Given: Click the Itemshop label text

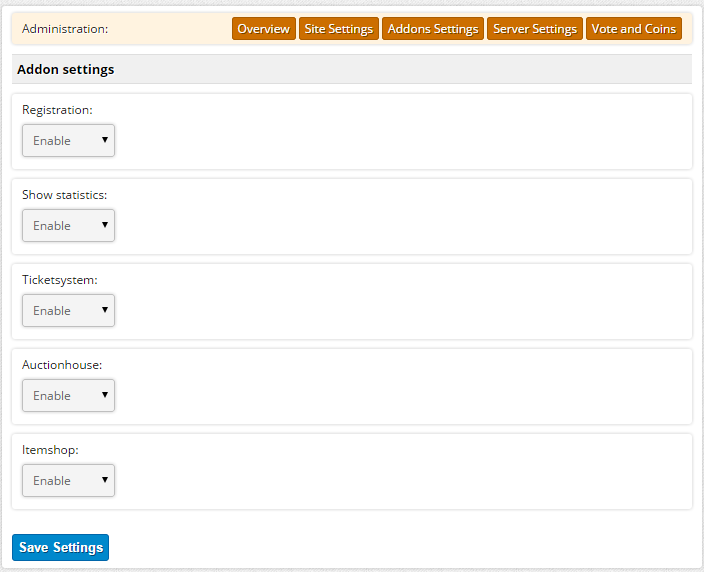Looking at the screenshot, I should point(50,450).
